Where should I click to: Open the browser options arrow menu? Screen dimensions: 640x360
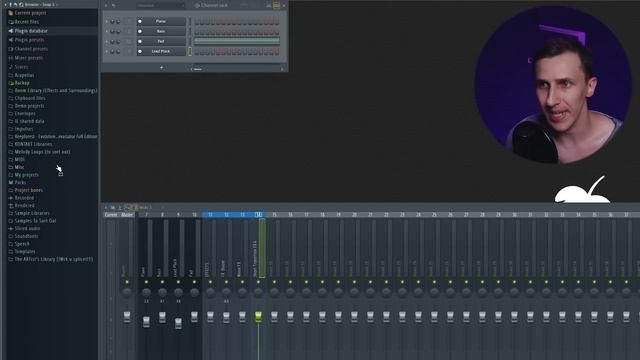6,4
